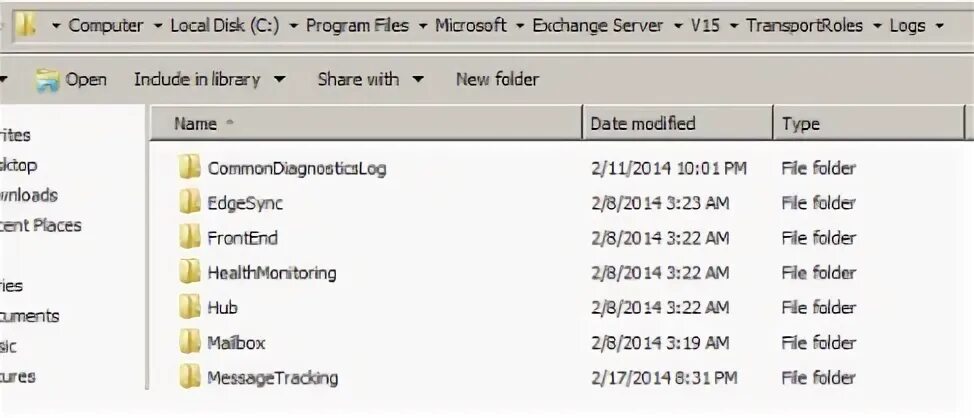The image size is (974, 418).
Task: Click the Hub folder icon
Action: pos(190,307)
